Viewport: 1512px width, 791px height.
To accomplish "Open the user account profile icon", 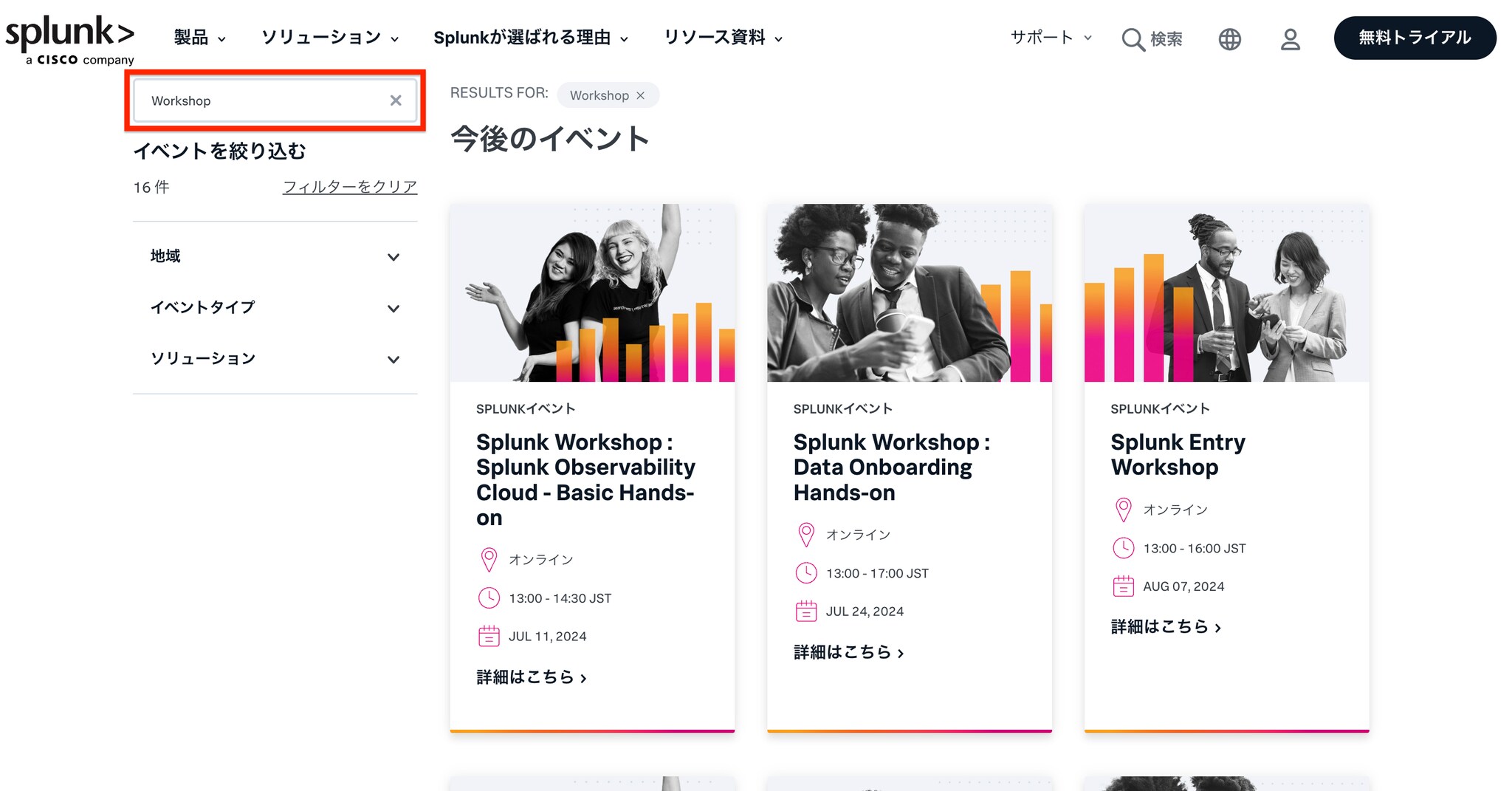I will coord(1290,39).
